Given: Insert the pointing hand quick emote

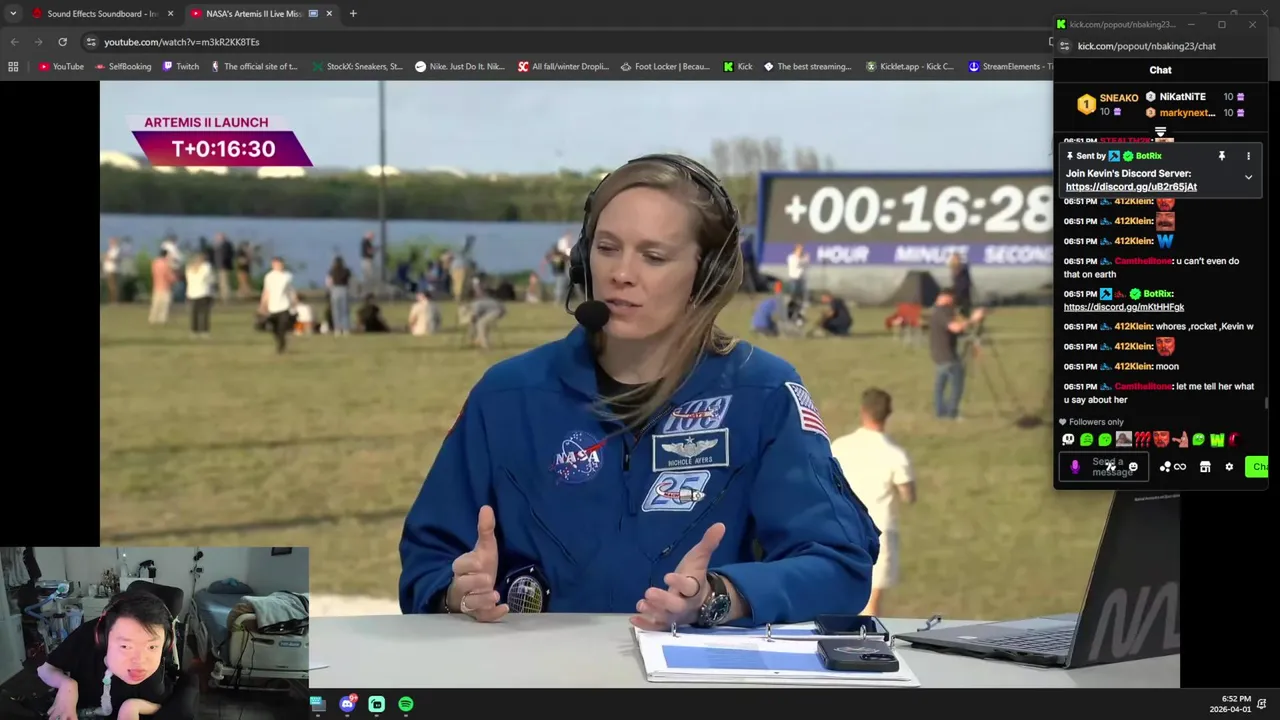Looking at the screenshot, I should (1180, 439).
